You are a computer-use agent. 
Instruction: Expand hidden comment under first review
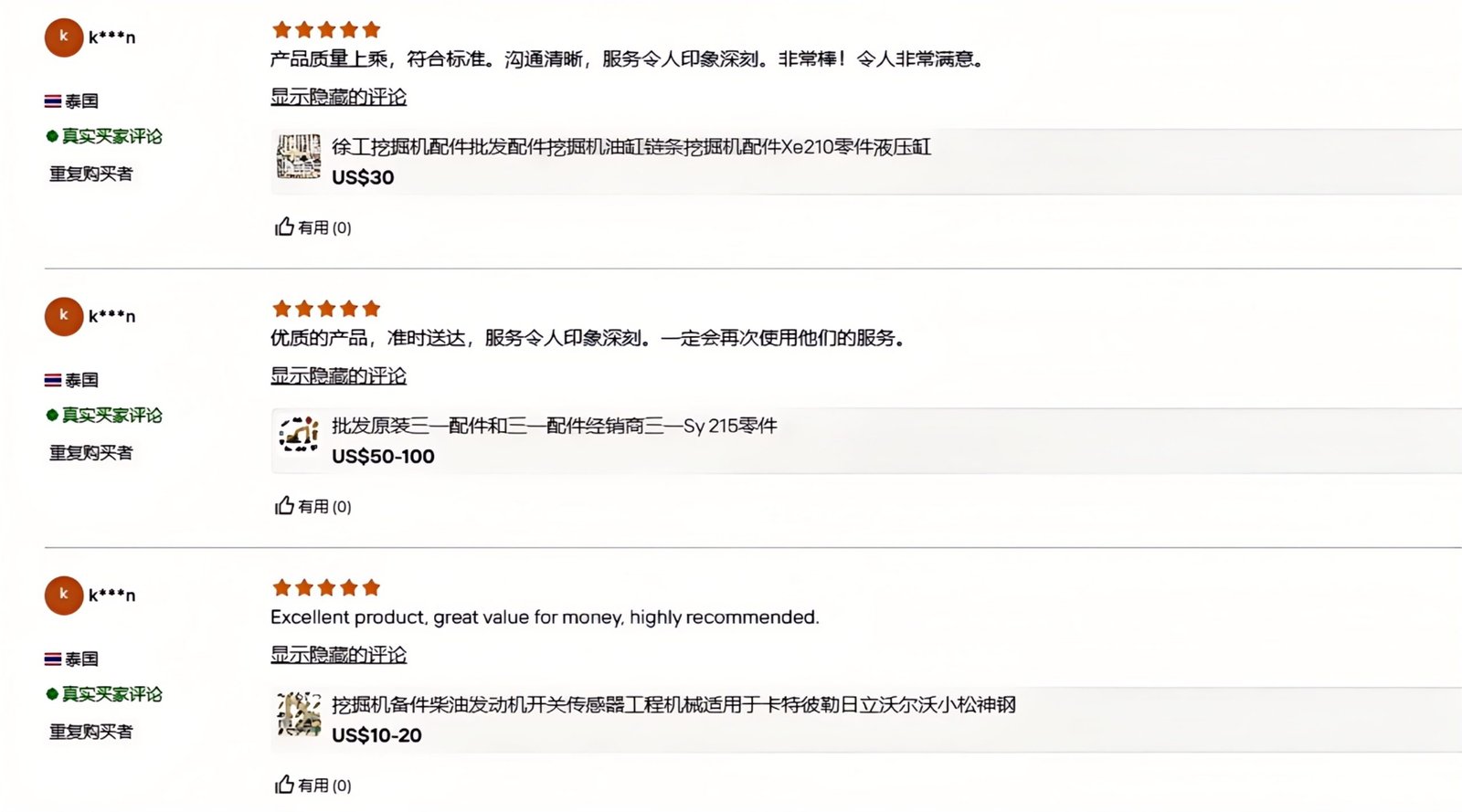tap(338, 97)
